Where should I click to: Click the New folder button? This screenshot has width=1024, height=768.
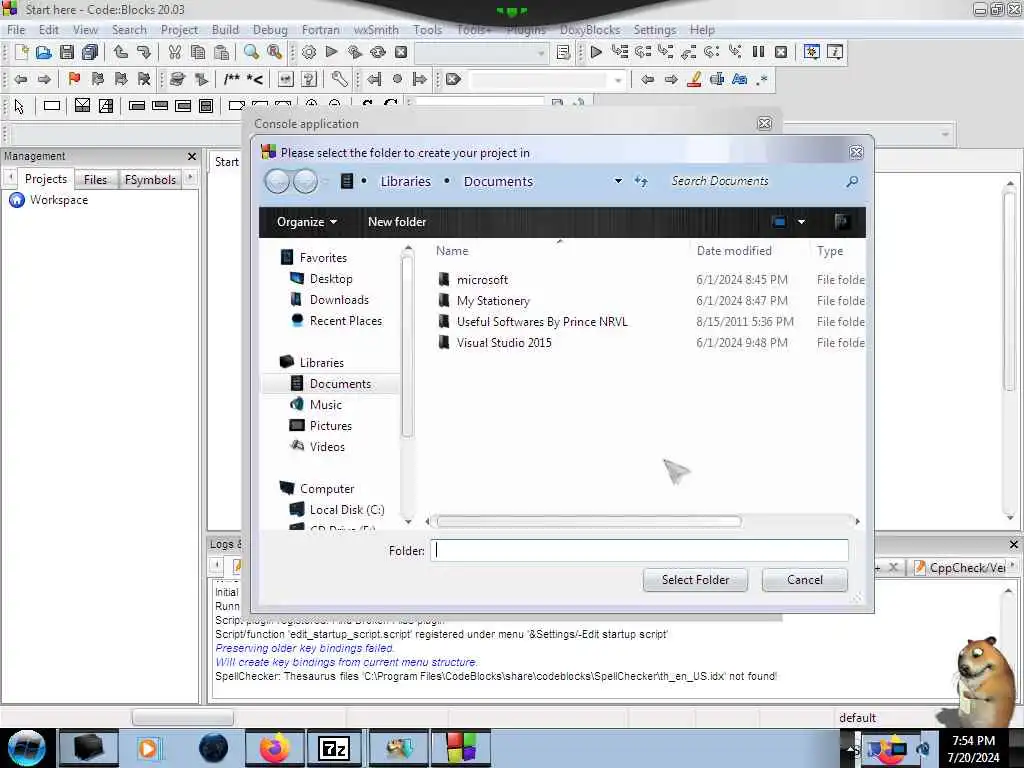click(397, 222)
